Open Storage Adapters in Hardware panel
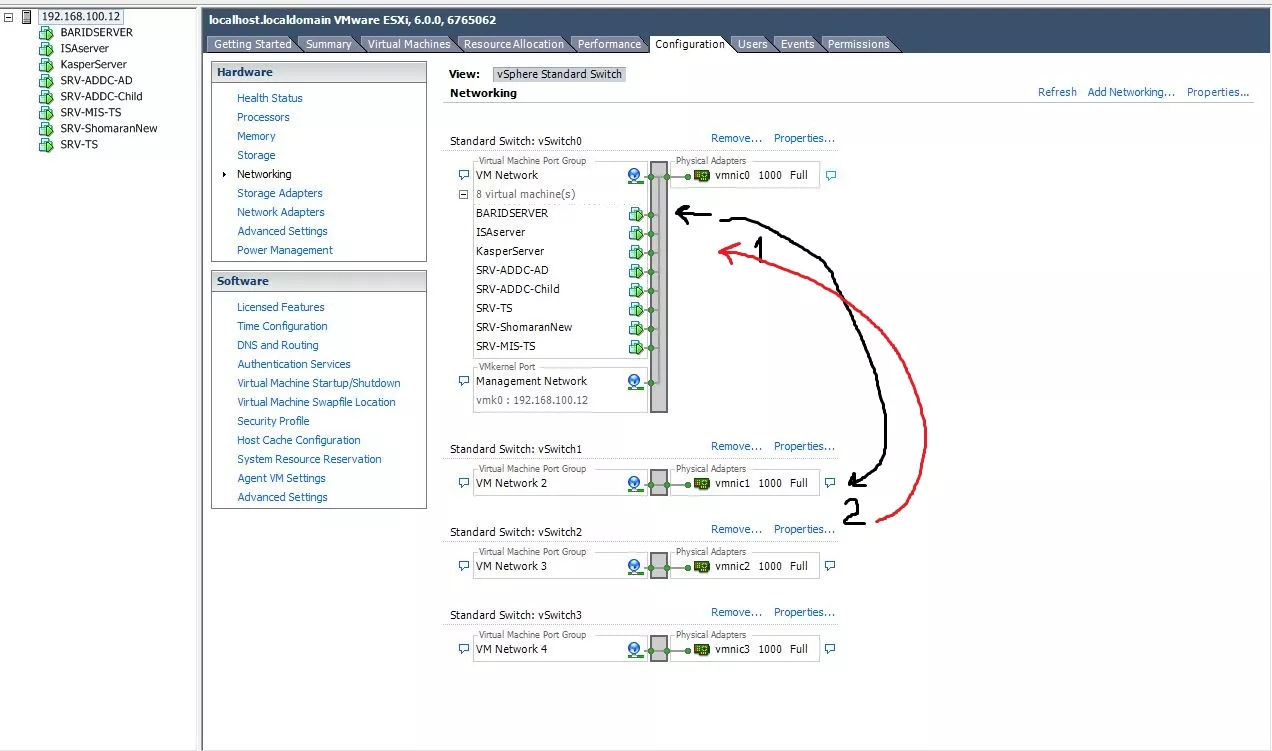 280,193
